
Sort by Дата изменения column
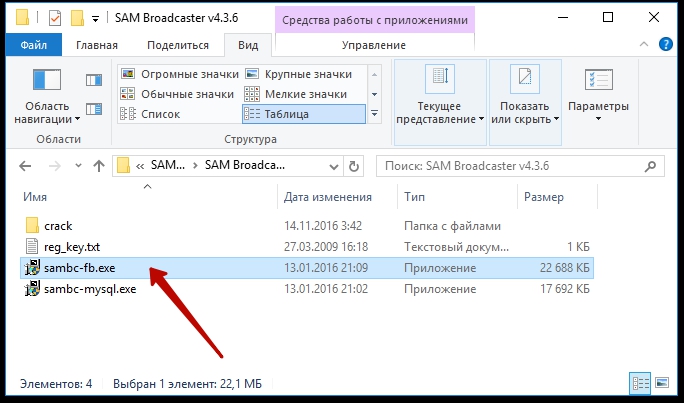click(x=328, y=197)
